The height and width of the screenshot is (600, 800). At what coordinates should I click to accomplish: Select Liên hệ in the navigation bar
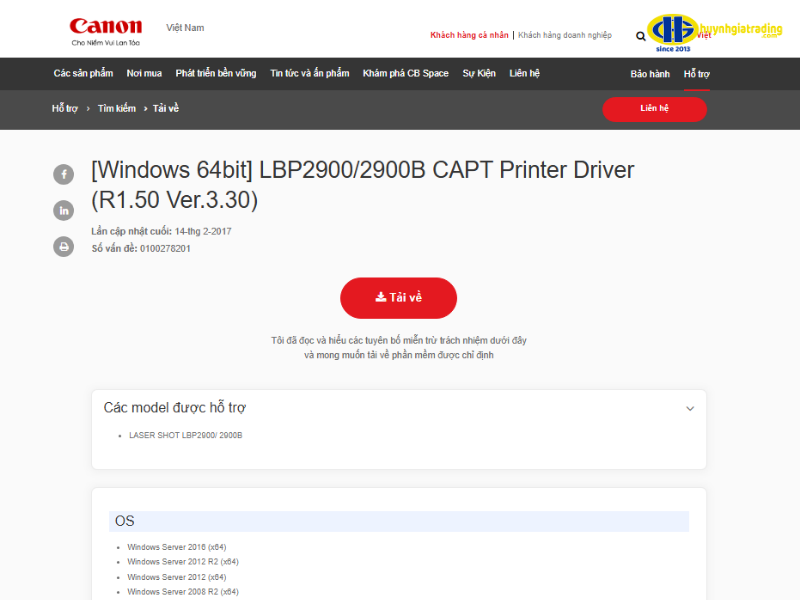pos(524,74)
